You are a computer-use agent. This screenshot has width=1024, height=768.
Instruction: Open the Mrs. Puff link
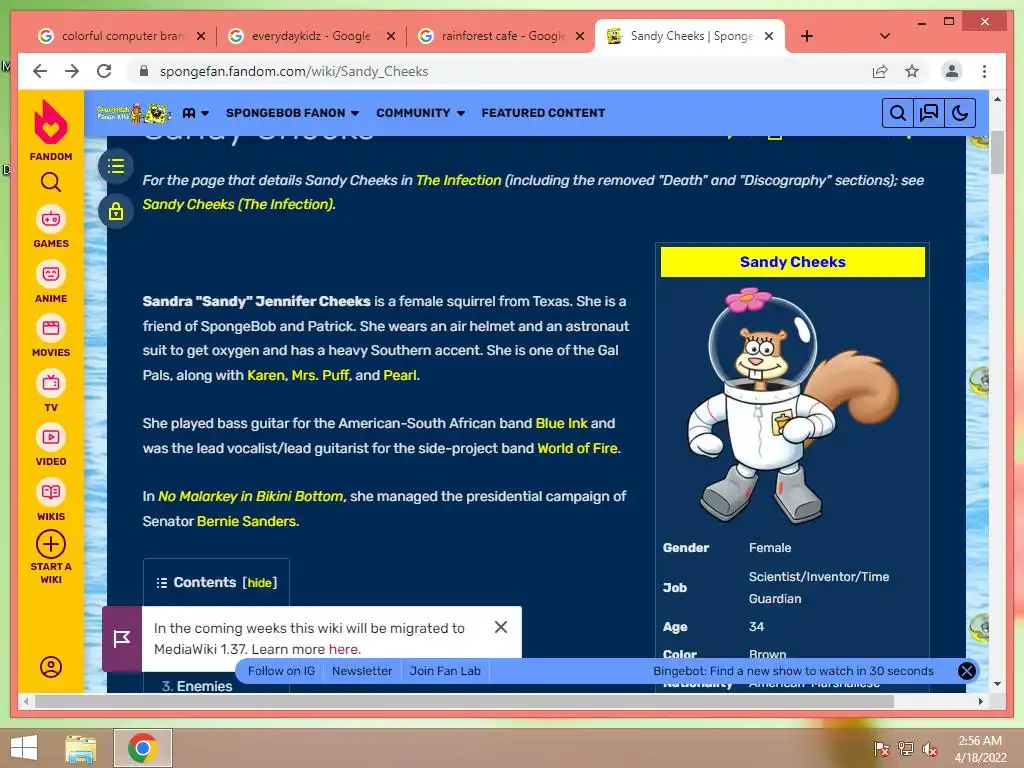[320, 376]
